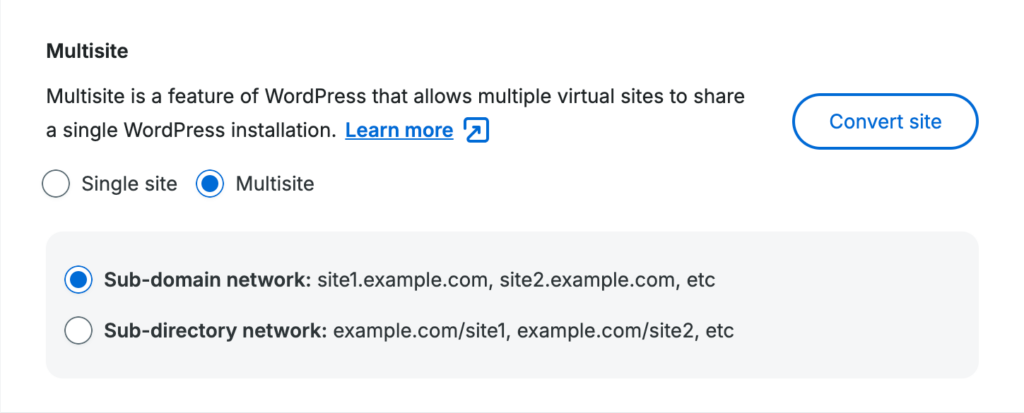Click the bold Sub-directory network label

pos(215,330)
